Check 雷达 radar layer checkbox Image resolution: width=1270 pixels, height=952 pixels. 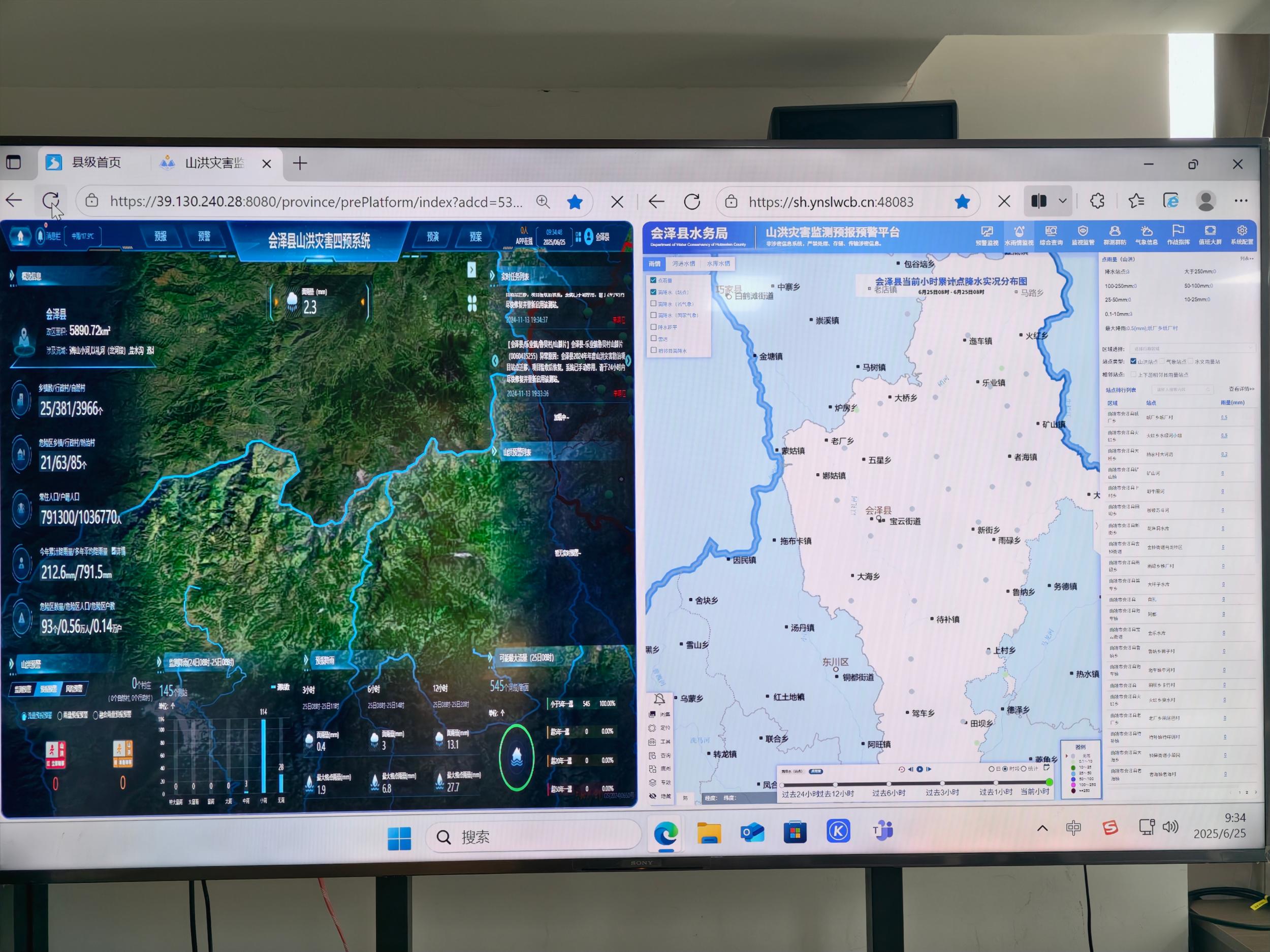[x=653, y=339]
